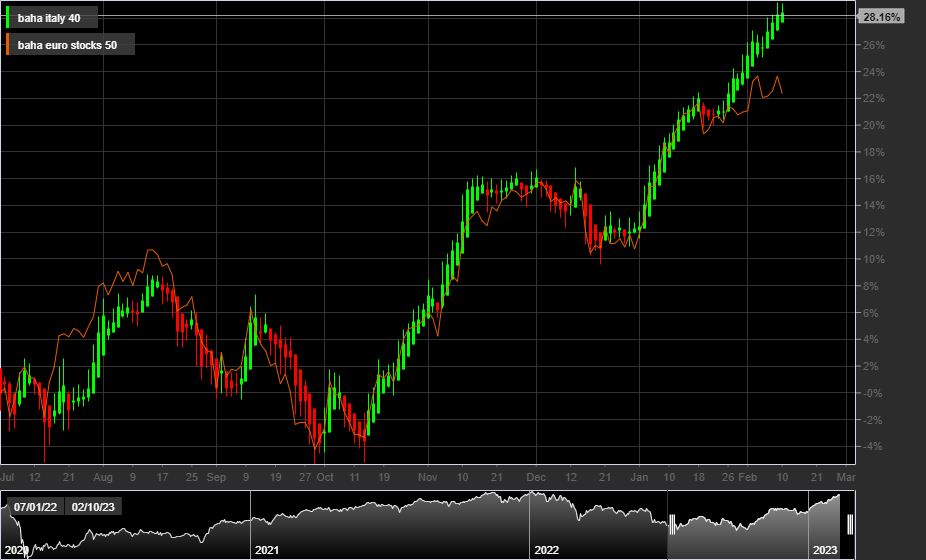Image resolution: width=926 pixels, height=560 pixels.
Task: Click the 22% label on percent axis
Action: click(x=873, y=99)
